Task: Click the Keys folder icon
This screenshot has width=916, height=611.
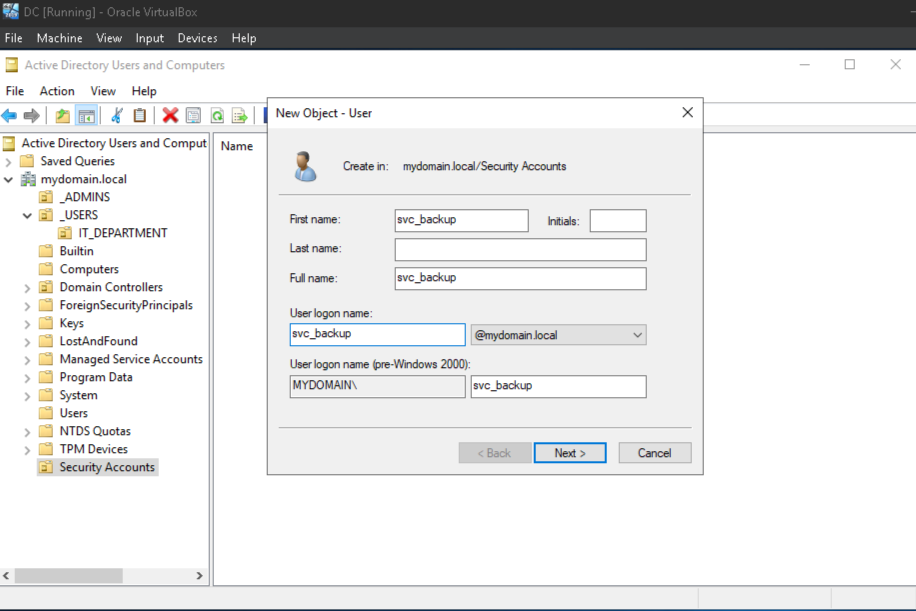Action: pos(46,323)
